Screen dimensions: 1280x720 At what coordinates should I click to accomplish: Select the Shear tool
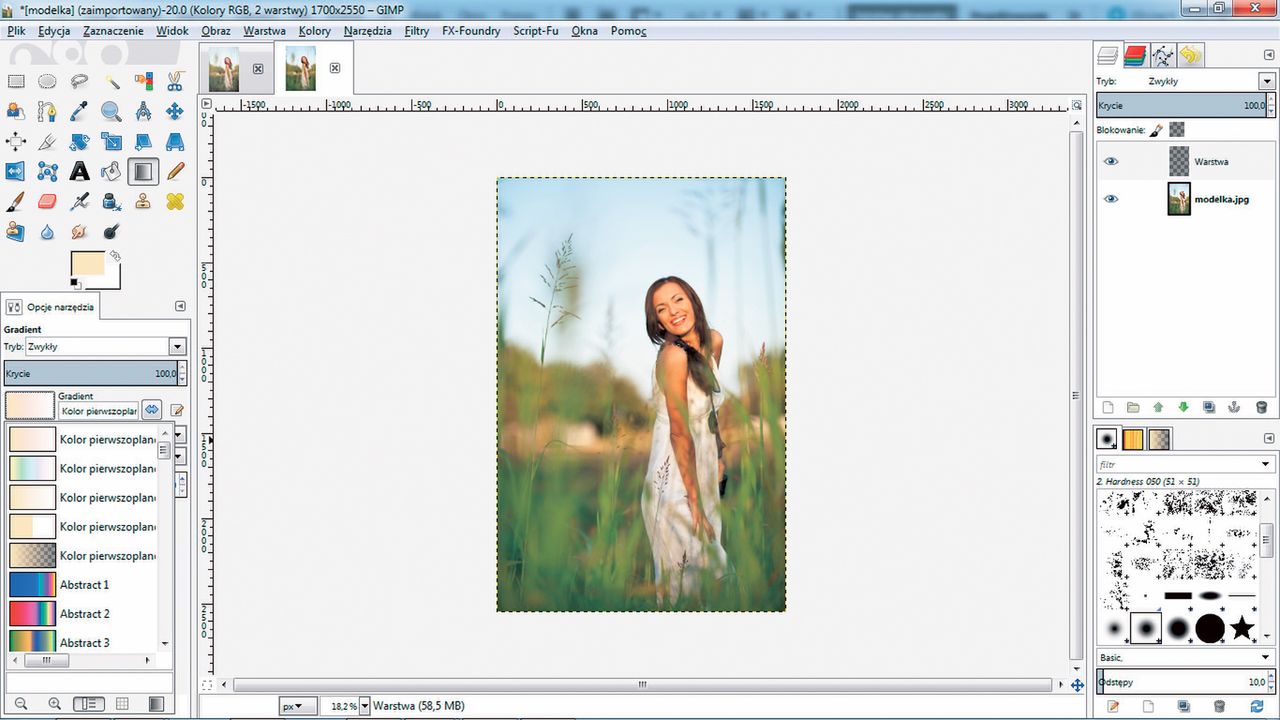click(x=143, y=141)
